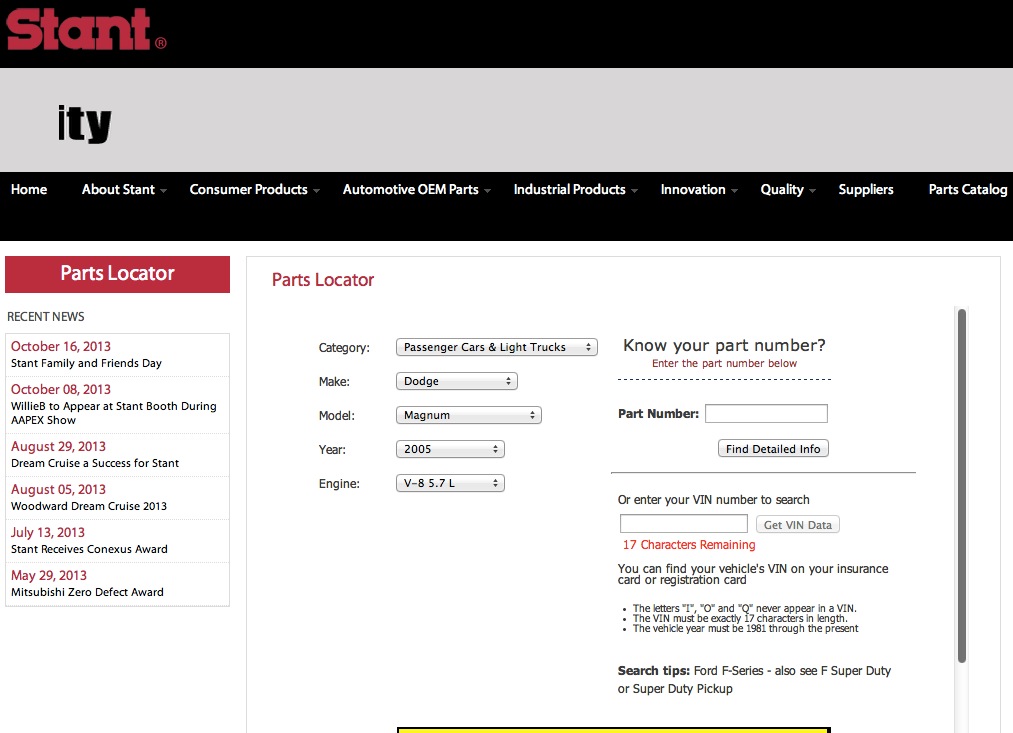Viewport: 1013px width, 733px height.
Task: Open news item Dream Cruise a Success for Stant
Action: coord(95,463)
